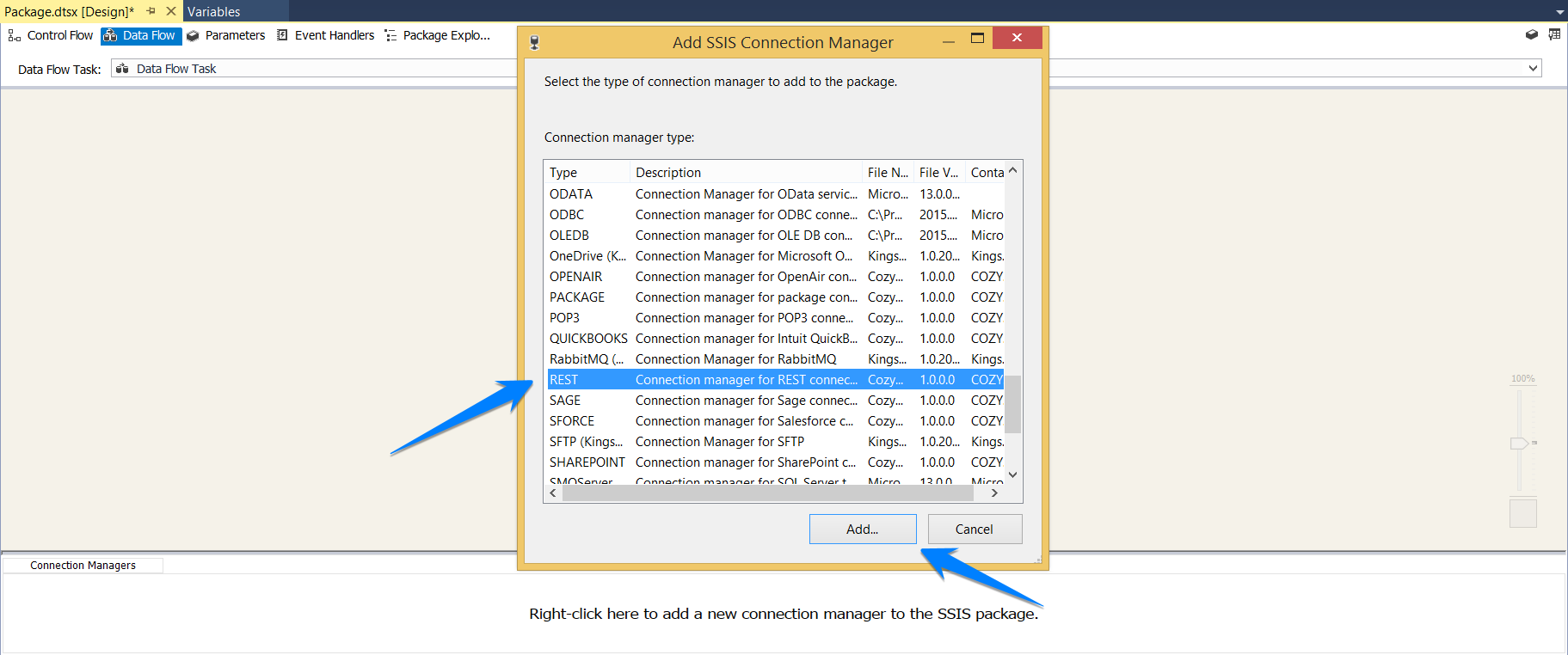The image size is (1568, 655).
Task: Click the File V... column header
Action: point(939,172)
